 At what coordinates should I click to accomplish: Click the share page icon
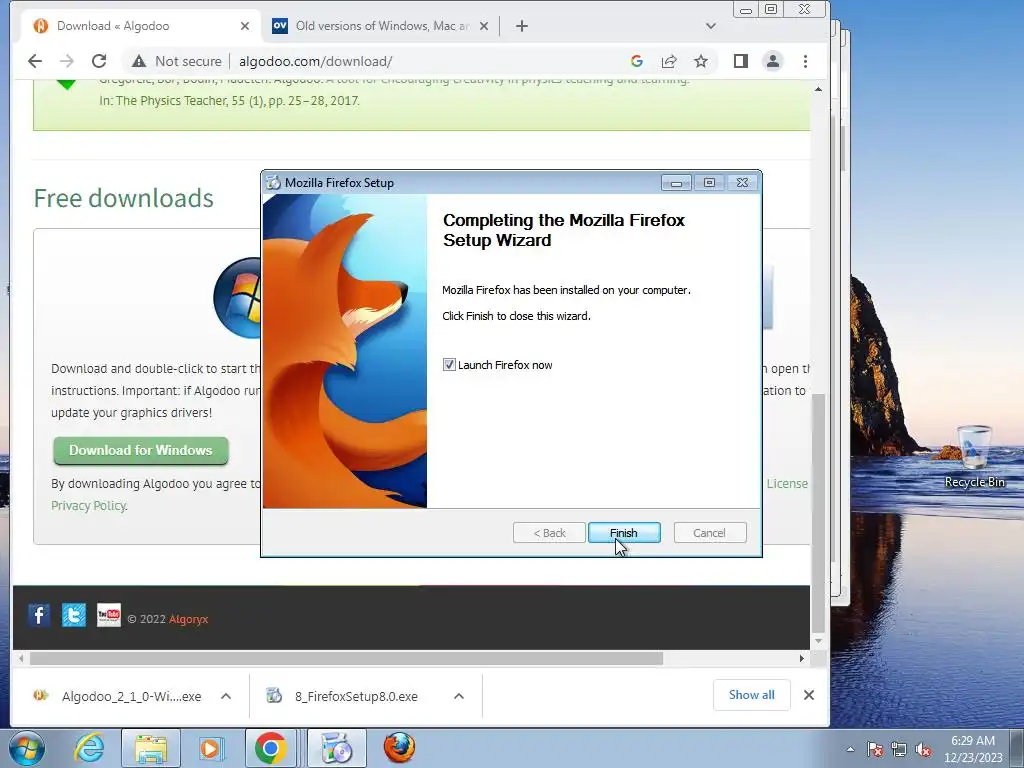tap(669, 61)
